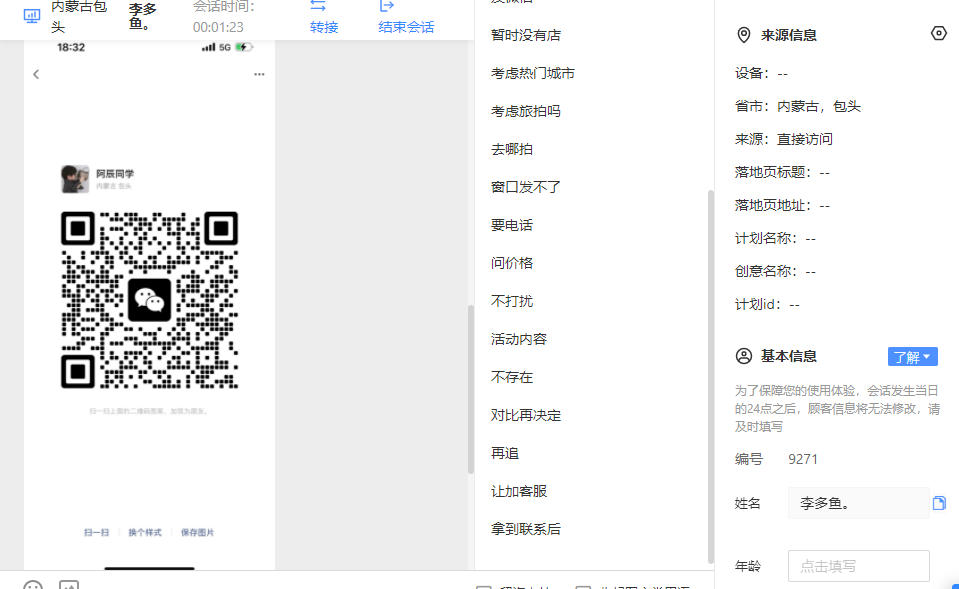The width and height of the screenshot is (959, 589).
Task: Choose the quick reply 不打扰
Action: click(x=512, y=301)
